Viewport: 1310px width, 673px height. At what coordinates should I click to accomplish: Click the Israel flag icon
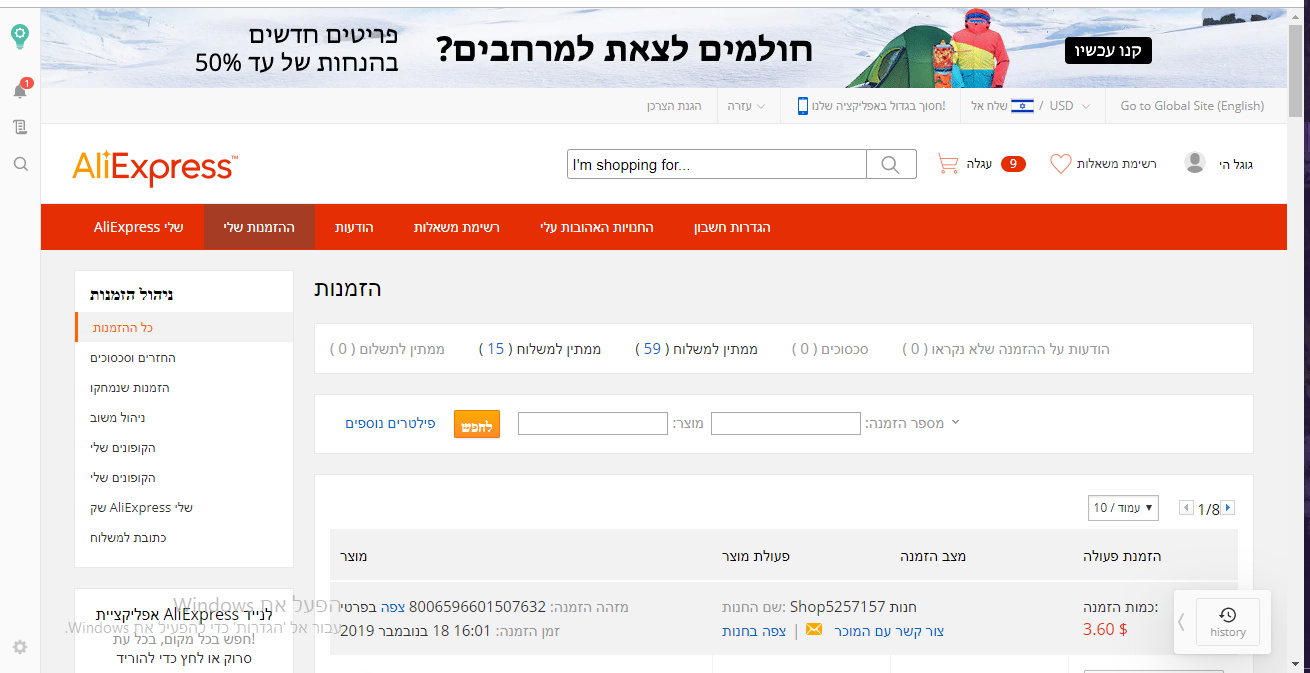(1022, 106)
